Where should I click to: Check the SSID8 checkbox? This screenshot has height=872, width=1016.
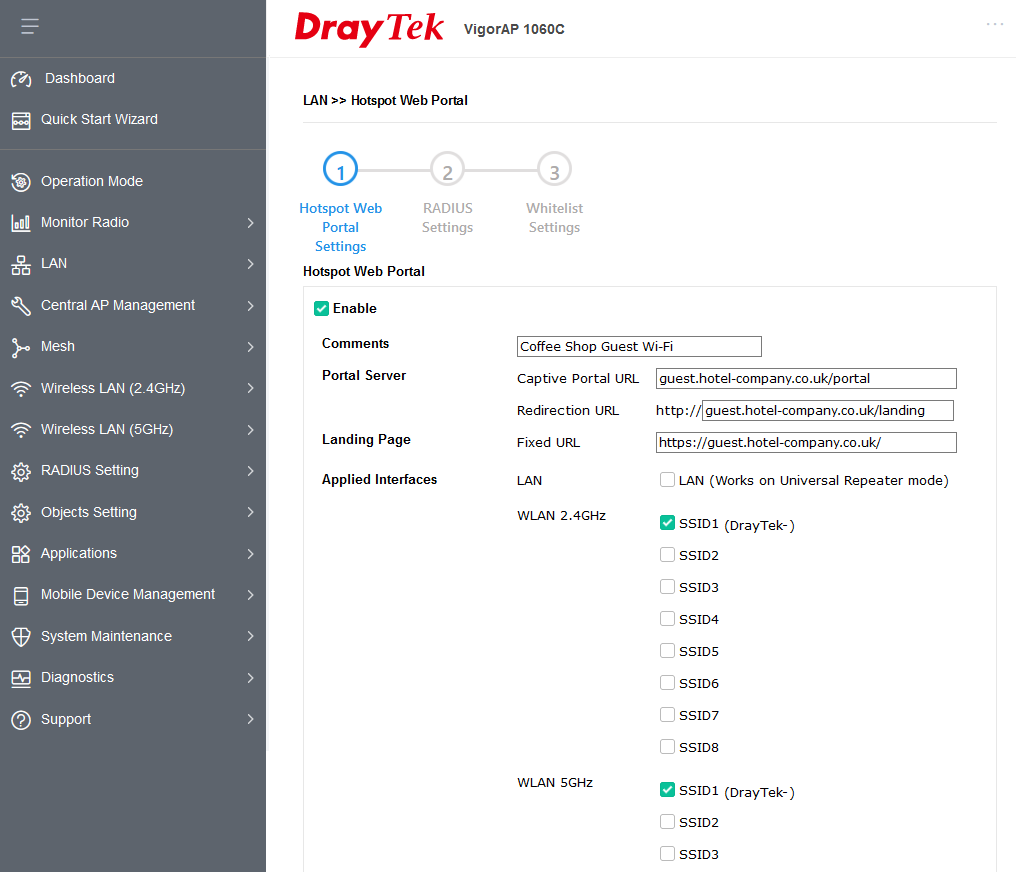coord(667,746)
